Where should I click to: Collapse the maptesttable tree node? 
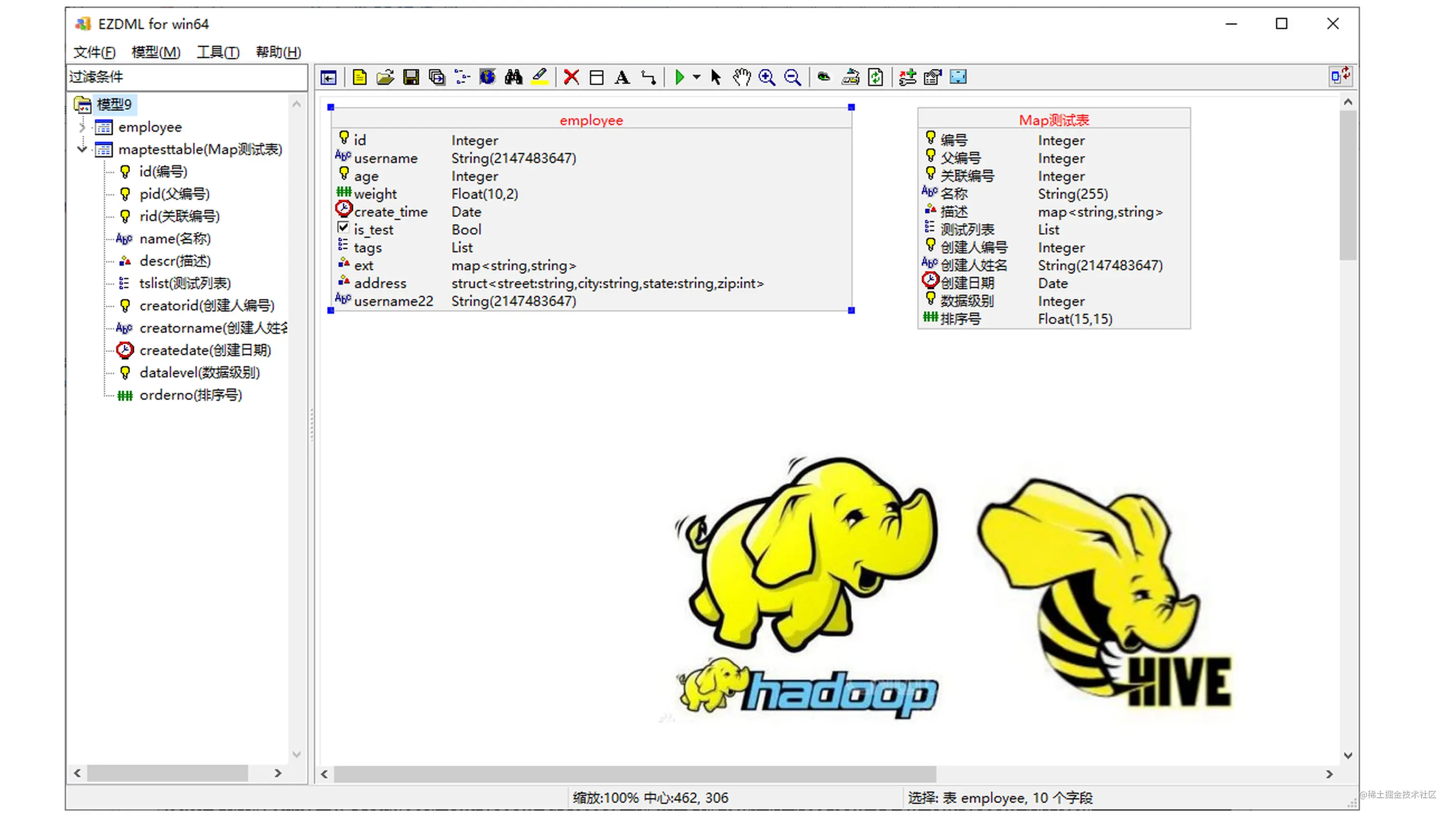click(x=82, y=149)
